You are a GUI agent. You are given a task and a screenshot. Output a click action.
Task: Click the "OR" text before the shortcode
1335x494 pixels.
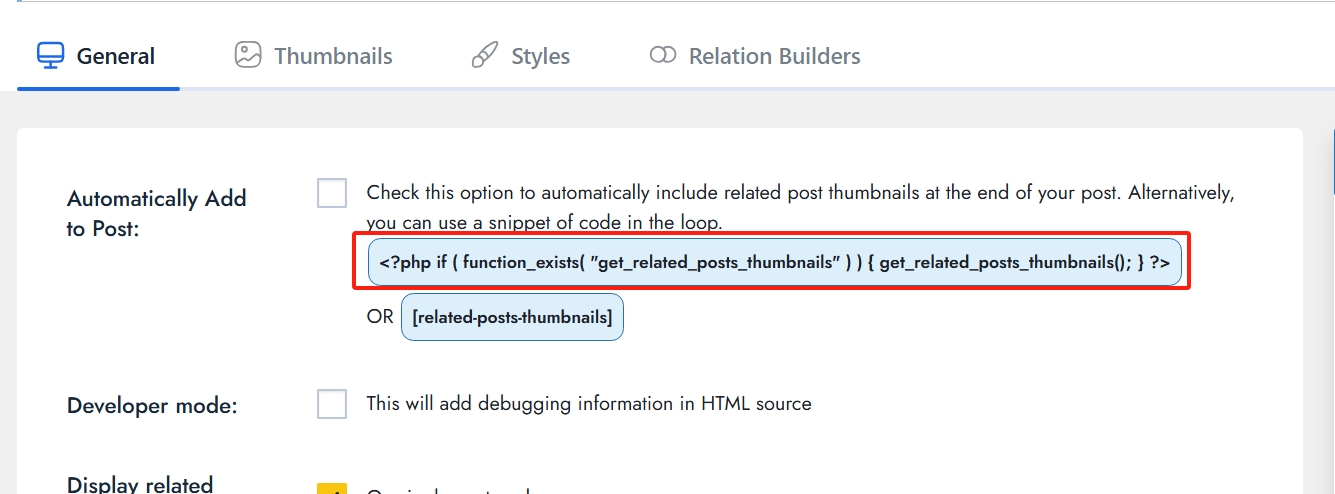tap(380, 317)
